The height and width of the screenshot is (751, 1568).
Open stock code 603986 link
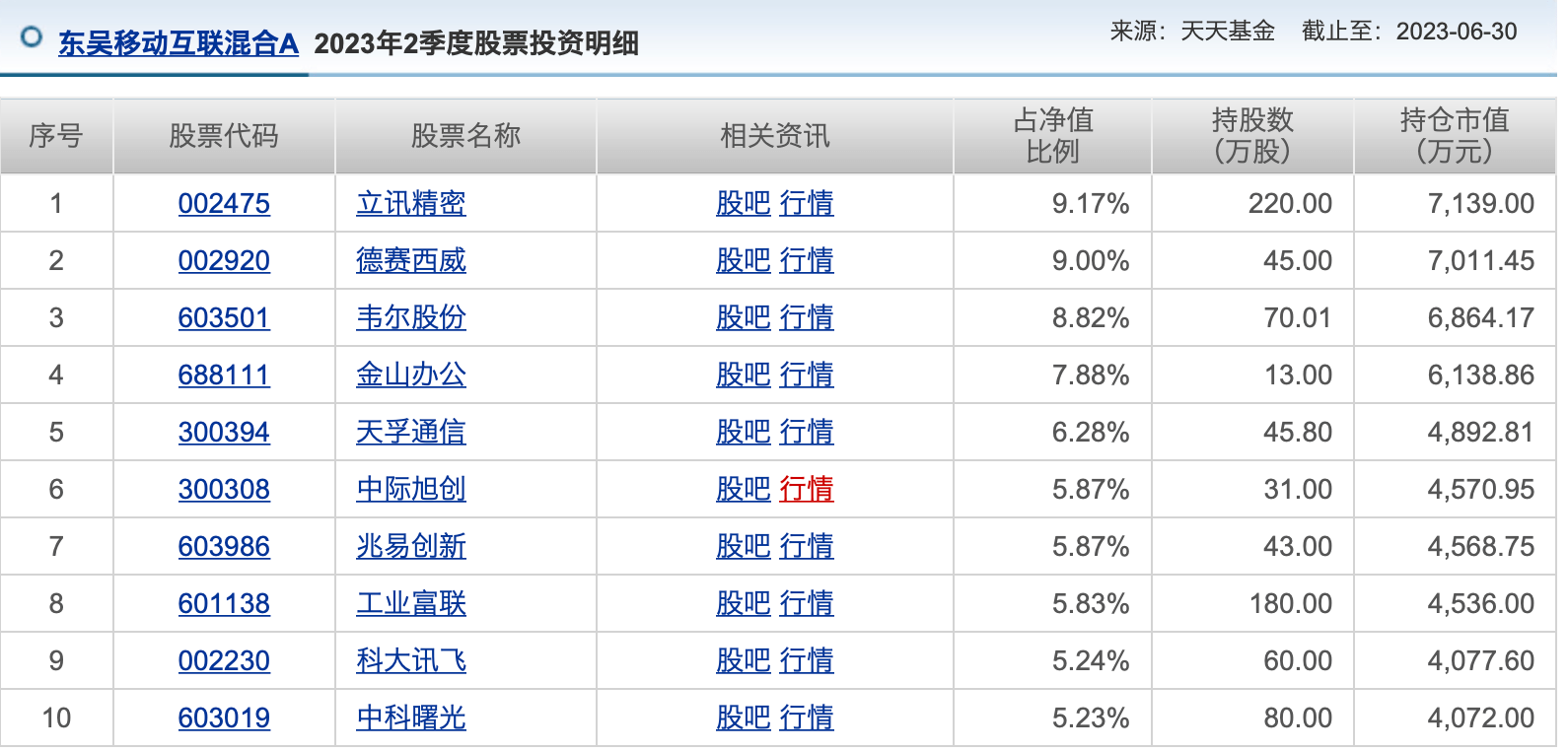point(224,547)
